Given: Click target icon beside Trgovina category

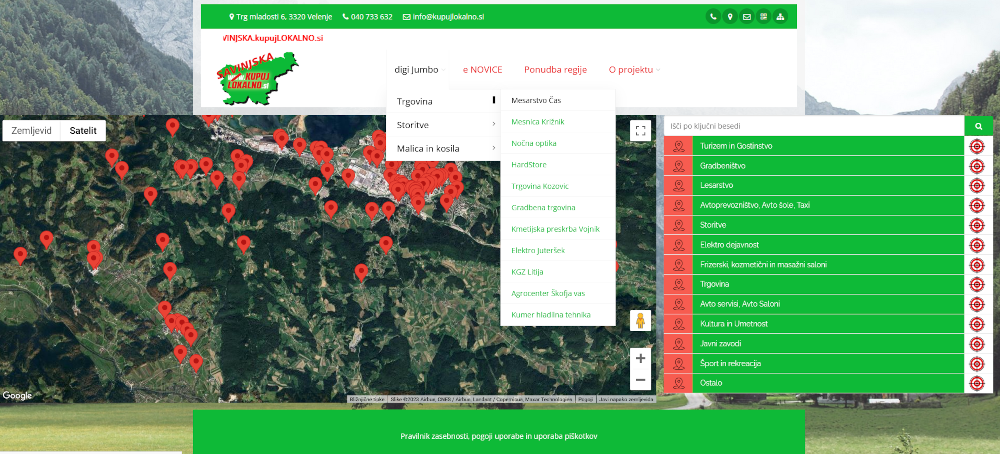Looking at the screenshot, I should [976, 284].
